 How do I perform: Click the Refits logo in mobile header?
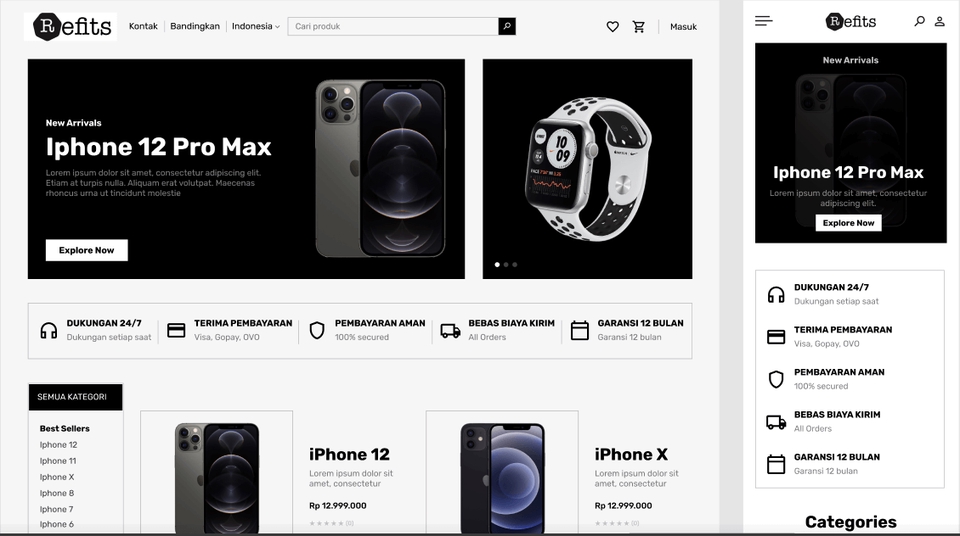click(x=850, y=21)
